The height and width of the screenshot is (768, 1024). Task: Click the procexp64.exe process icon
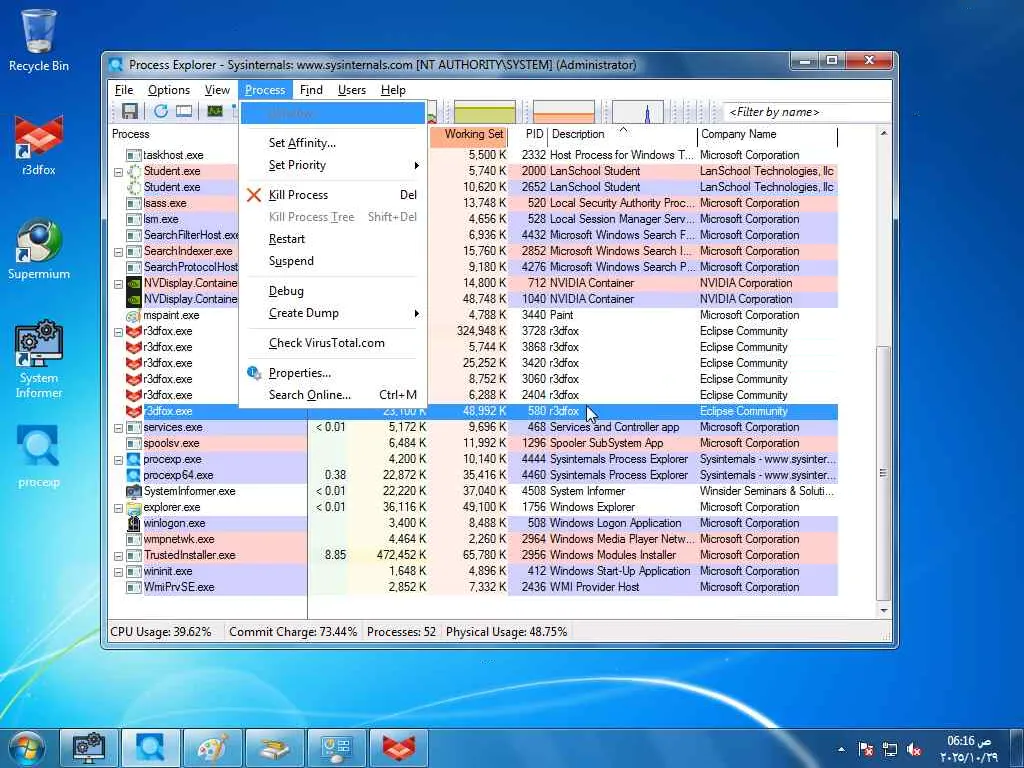pos(134,475)
